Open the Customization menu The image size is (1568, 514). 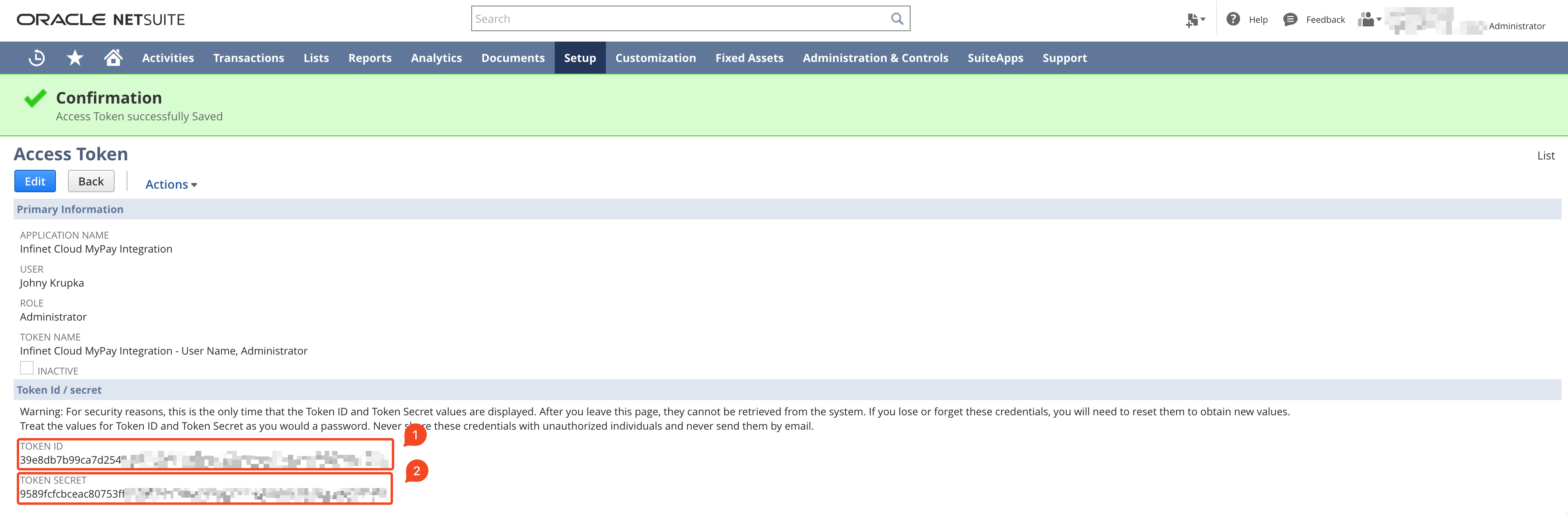pyautogui.click(x=655, y=58)
